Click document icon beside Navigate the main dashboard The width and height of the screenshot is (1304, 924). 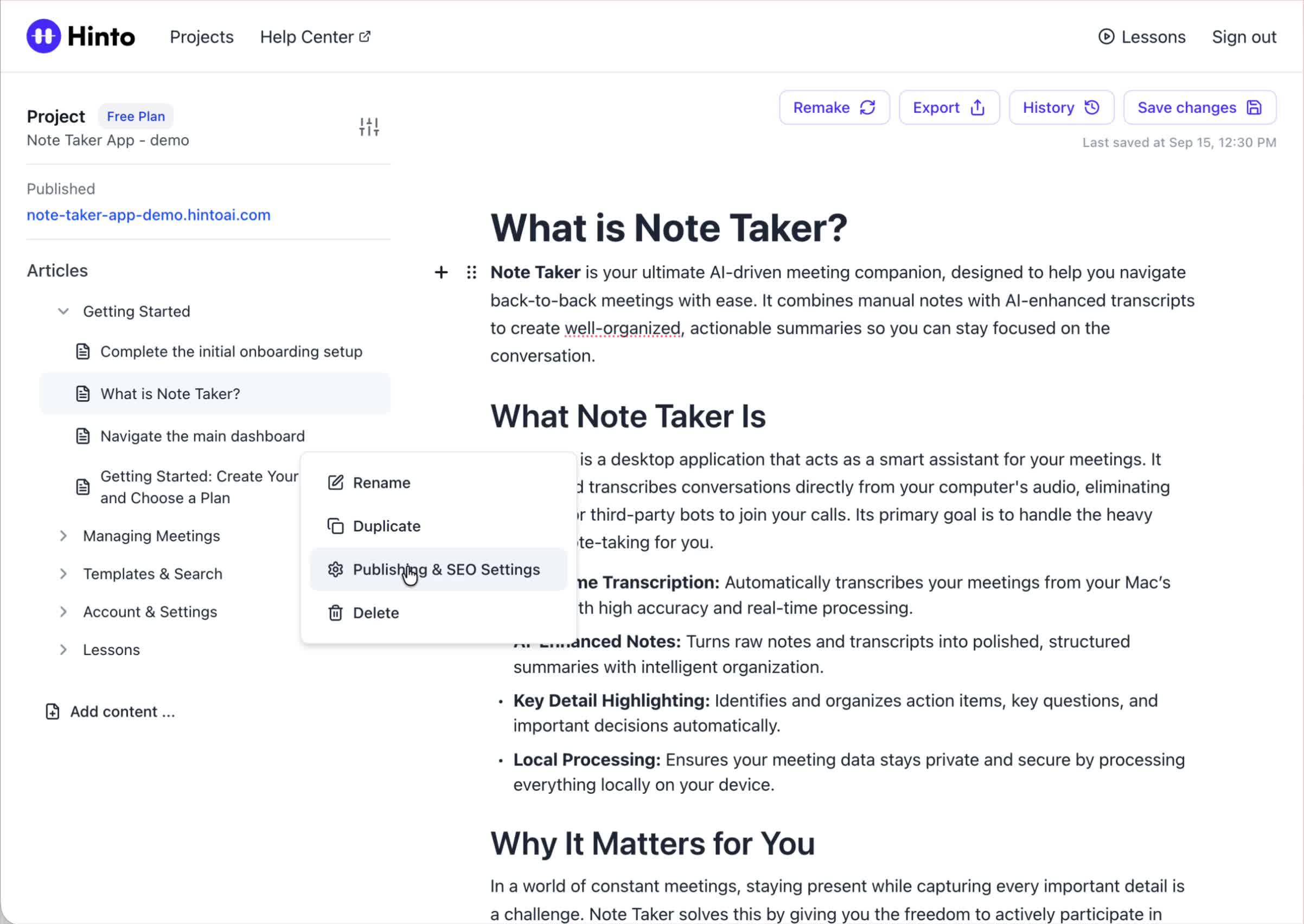pyautogui.click(x=83, y=436)
